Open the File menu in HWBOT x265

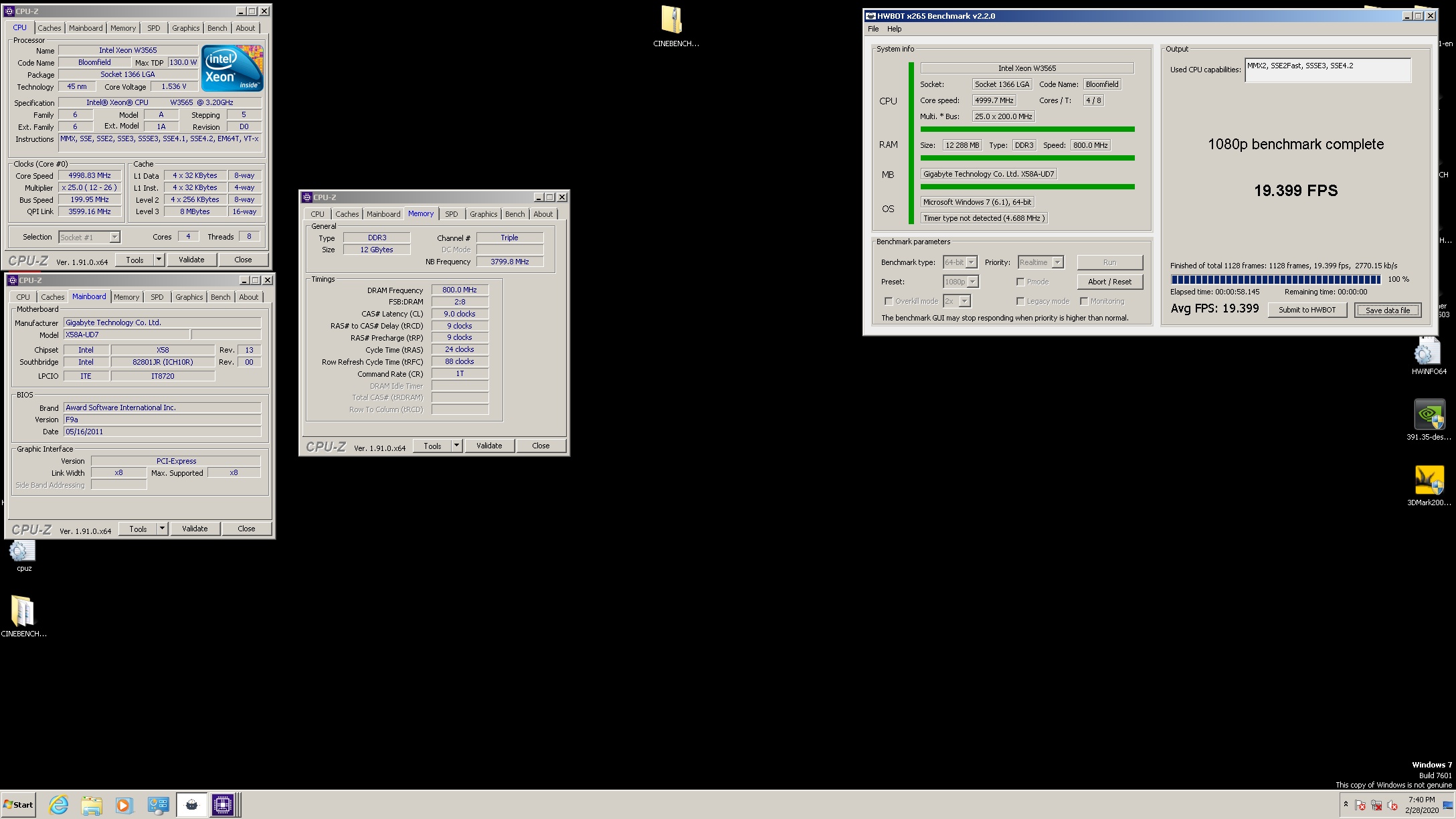873,29
